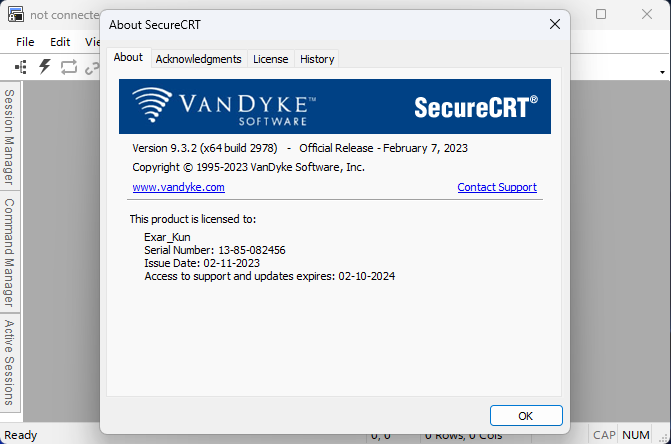Click the Disconnect chain-link toolbar icon
The height and width of the screenshot is (444, 671).
(92, 68)
